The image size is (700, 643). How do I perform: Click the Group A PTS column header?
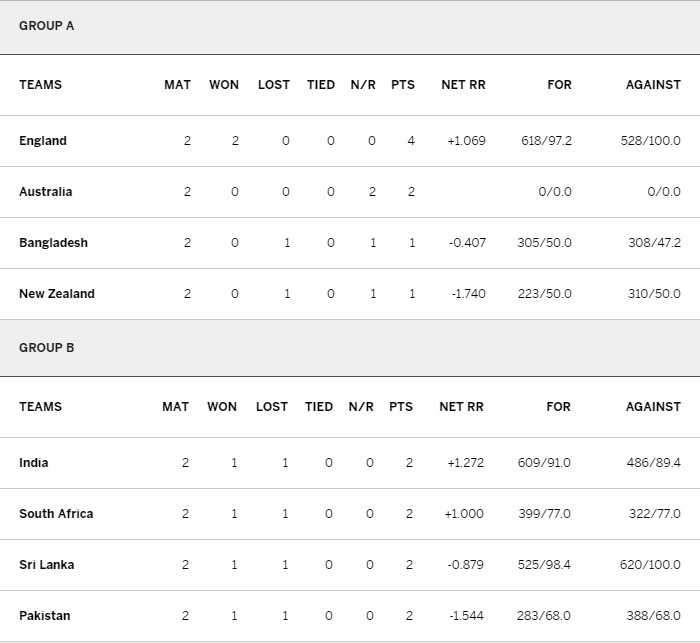[x=403, y=85]
